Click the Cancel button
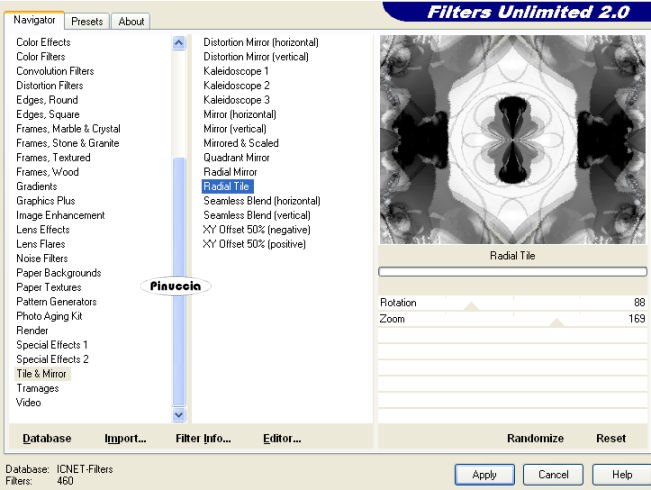Image resolution: width=651 pixels, height=490 pixels. tap(553, 474)
